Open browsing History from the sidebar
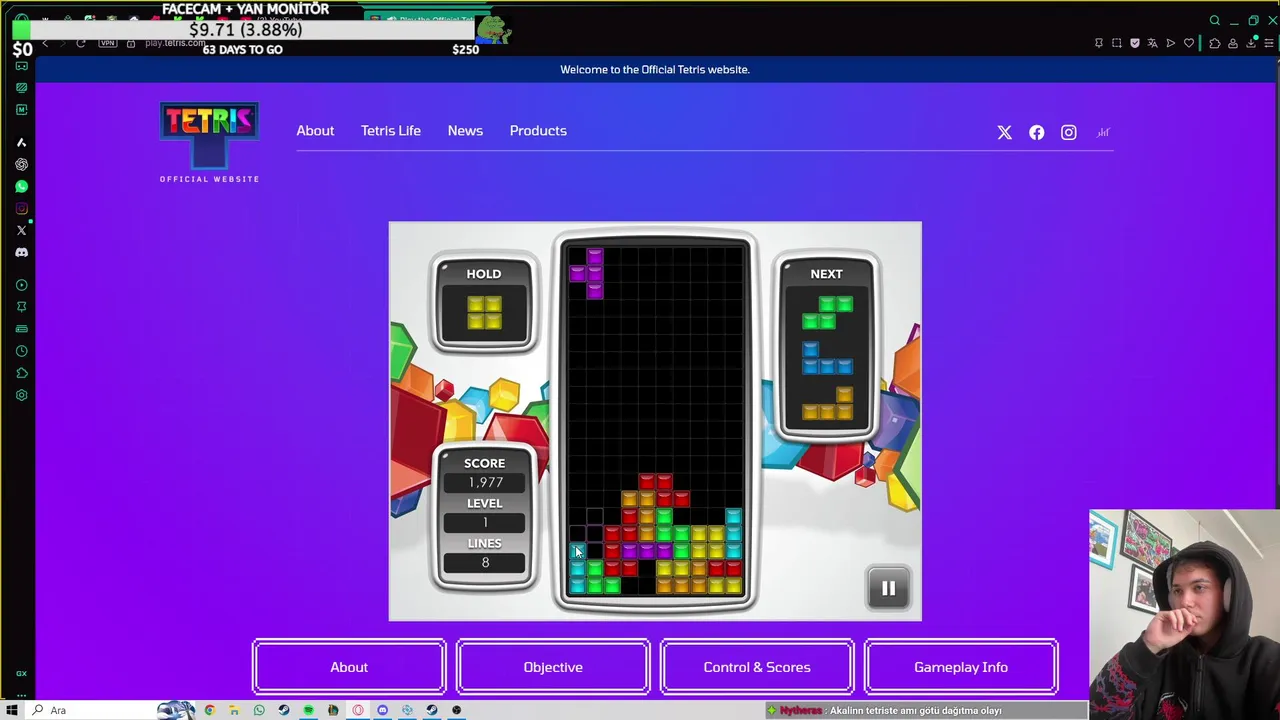The width and height of the screenshot is (1280, 720). (21, 351)
